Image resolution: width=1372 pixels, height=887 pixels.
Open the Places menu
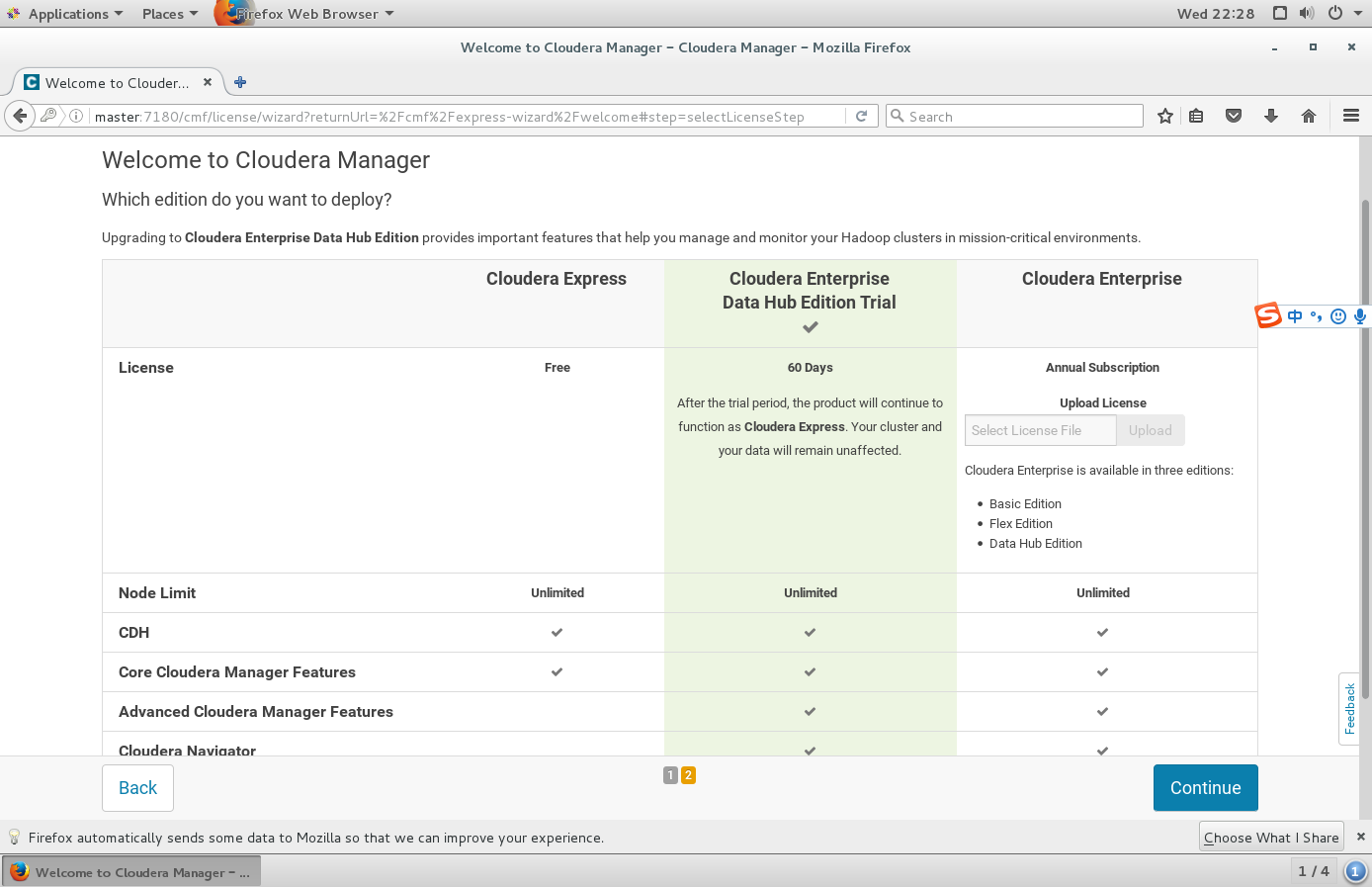170,14
